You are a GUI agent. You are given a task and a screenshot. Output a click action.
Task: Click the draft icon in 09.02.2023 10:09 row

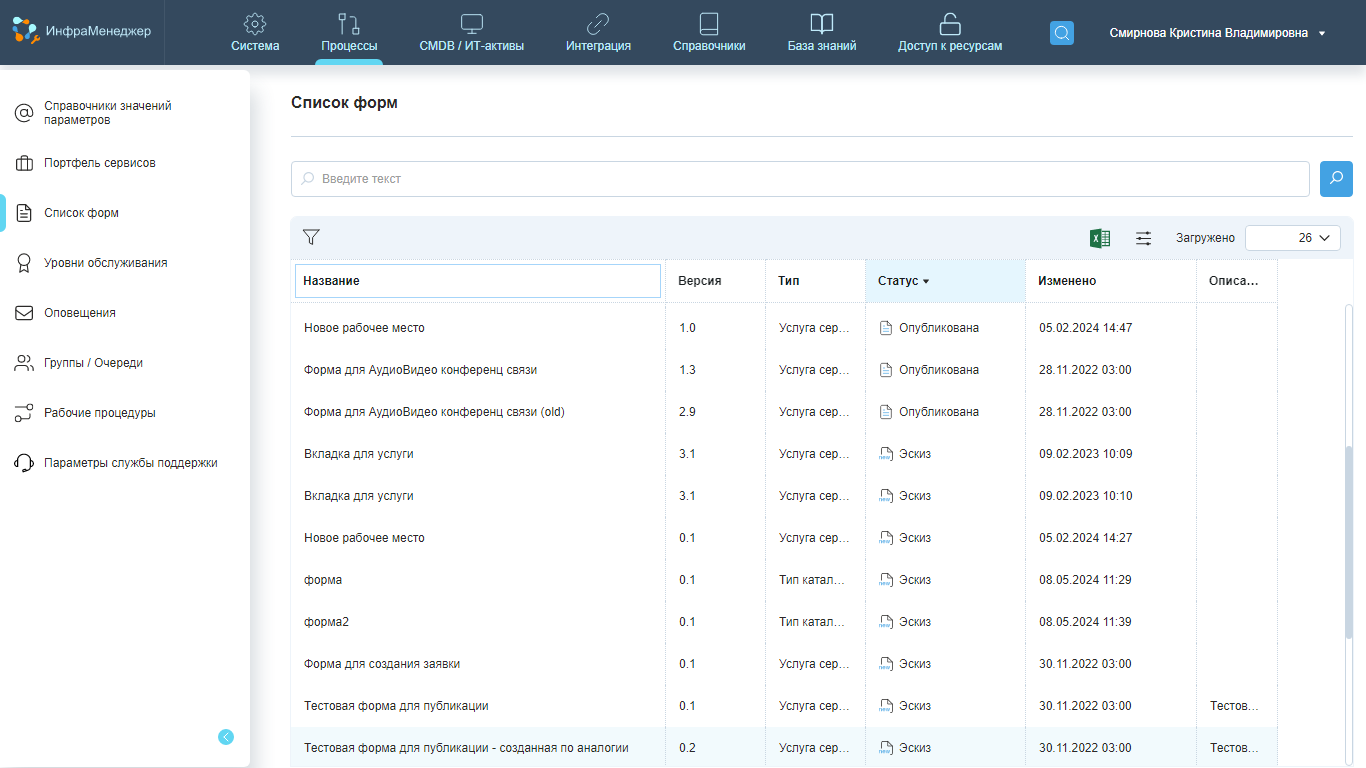coord(885,454)
